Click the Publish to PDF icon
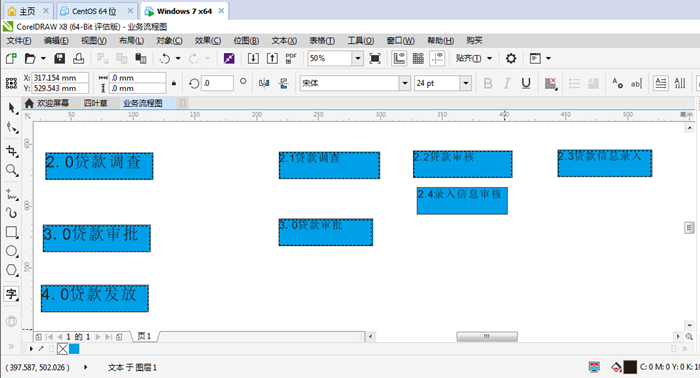The height and width of the screenshot is (378, 700). pyautogui.click(x=291, y=58)
